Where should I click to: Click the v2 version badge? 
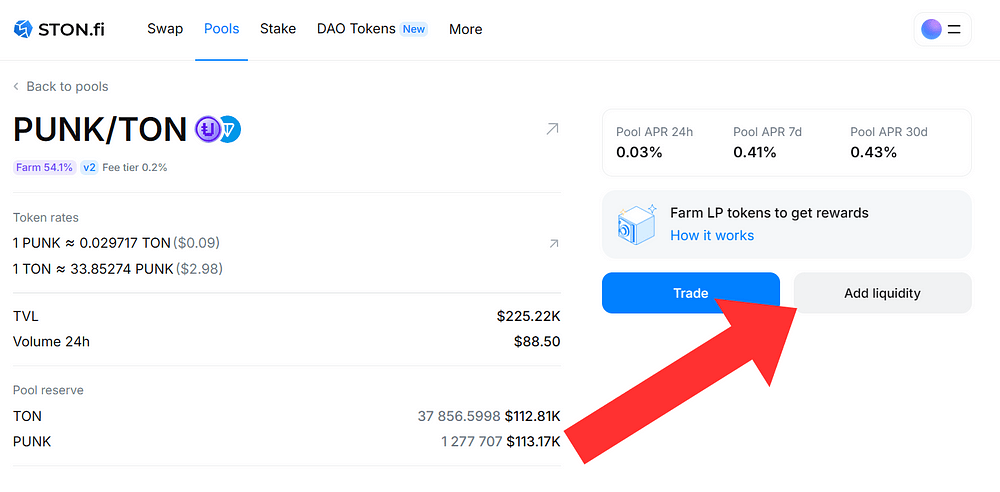pos(89,167)
